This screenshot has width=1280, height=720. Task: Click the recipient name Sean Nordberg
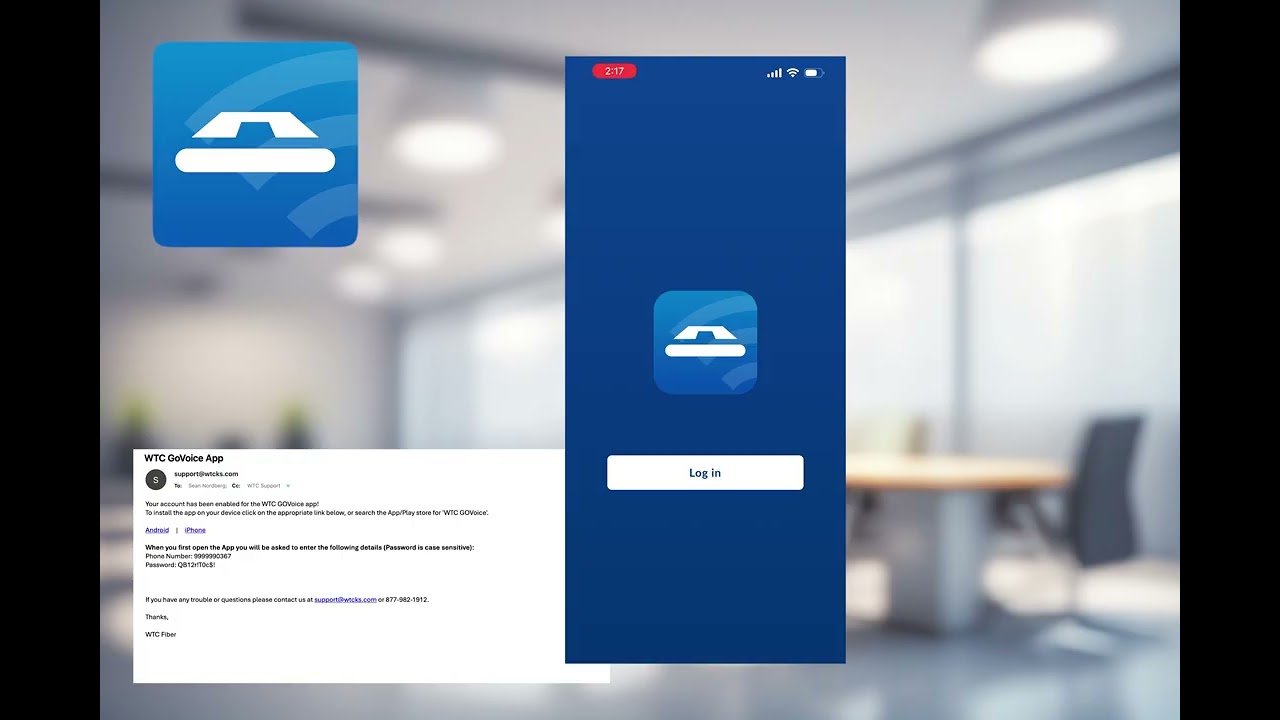207,486
